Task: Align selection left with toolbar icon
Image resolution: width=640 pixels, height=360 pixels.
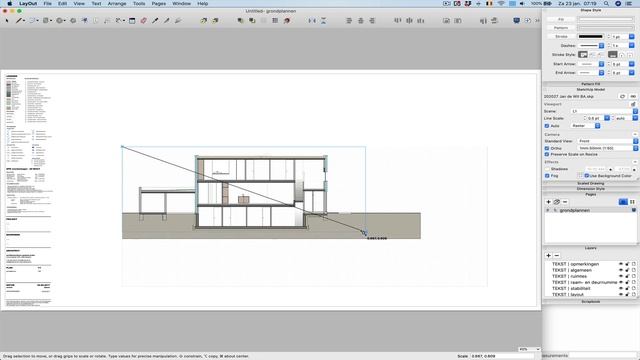Action: (x=349, y=20)
